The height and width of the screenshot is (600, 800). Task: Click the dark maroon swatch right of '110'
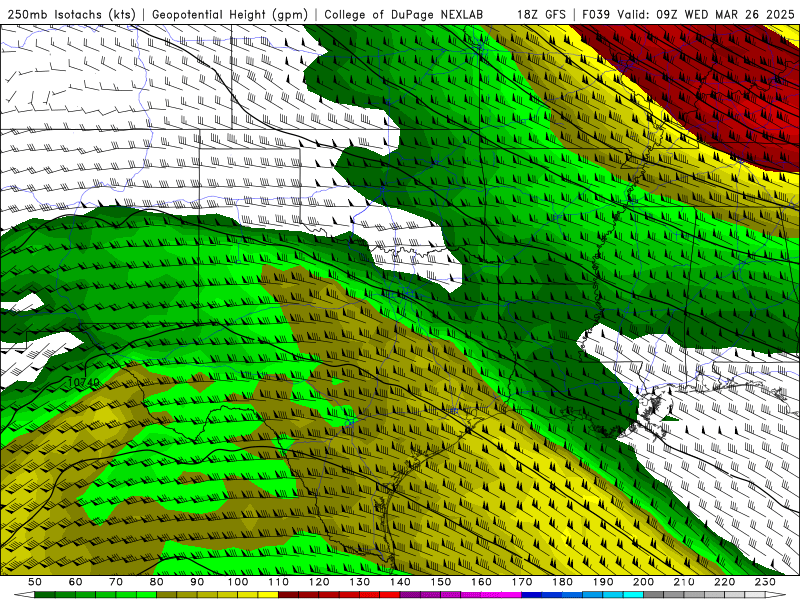[288, 595]
